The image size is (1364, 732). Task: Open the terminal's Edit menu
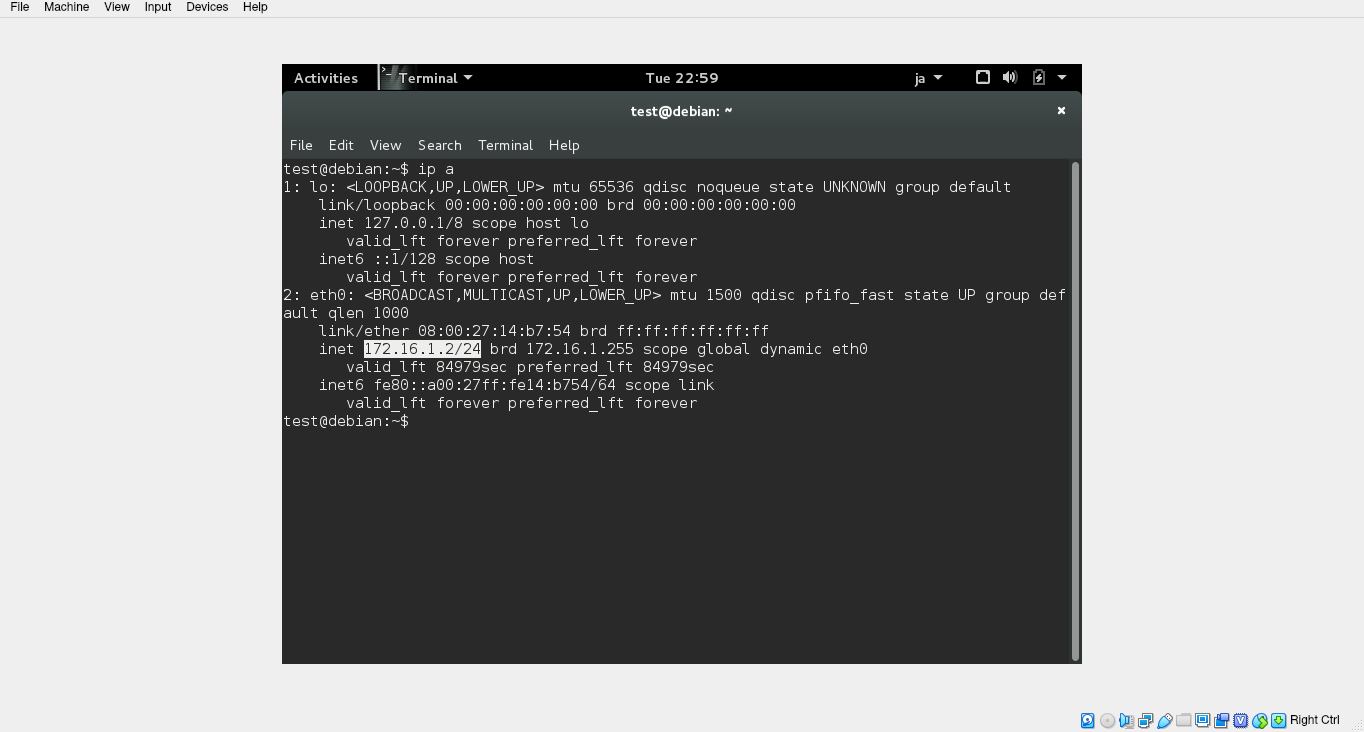(341, 145)
